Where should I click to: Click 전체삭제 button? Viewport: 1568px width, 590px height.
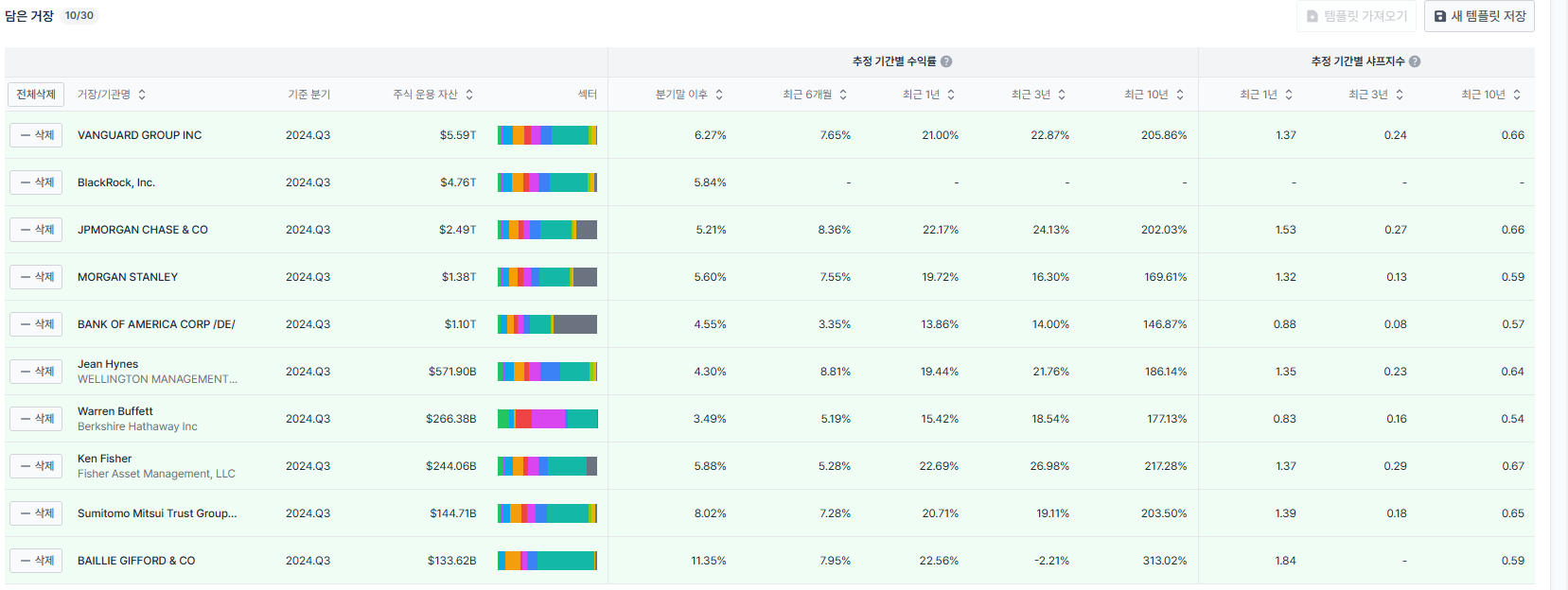(x=36, y=95)
